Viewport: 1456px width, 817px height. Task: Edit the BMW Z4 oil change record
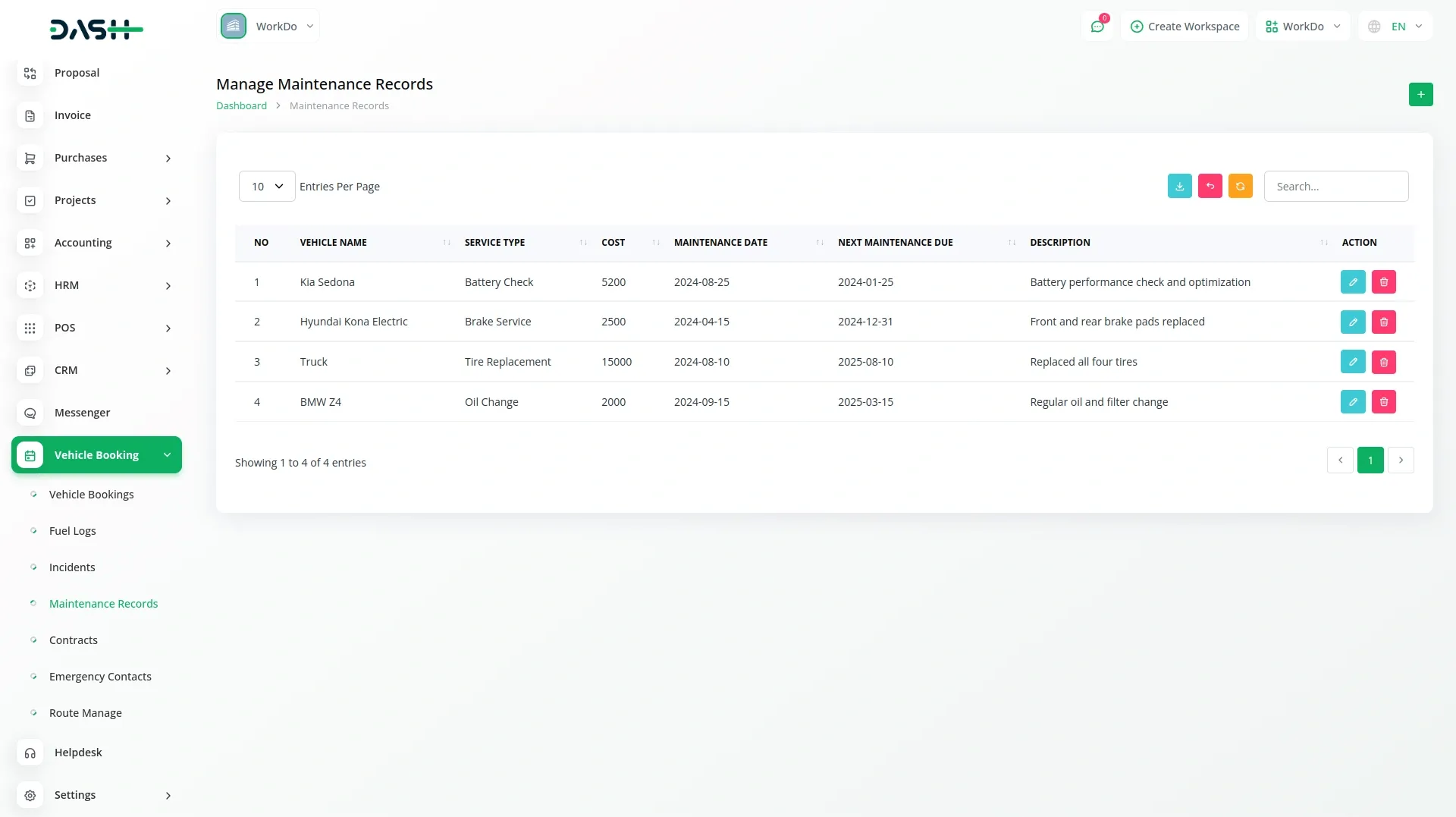1353,401
